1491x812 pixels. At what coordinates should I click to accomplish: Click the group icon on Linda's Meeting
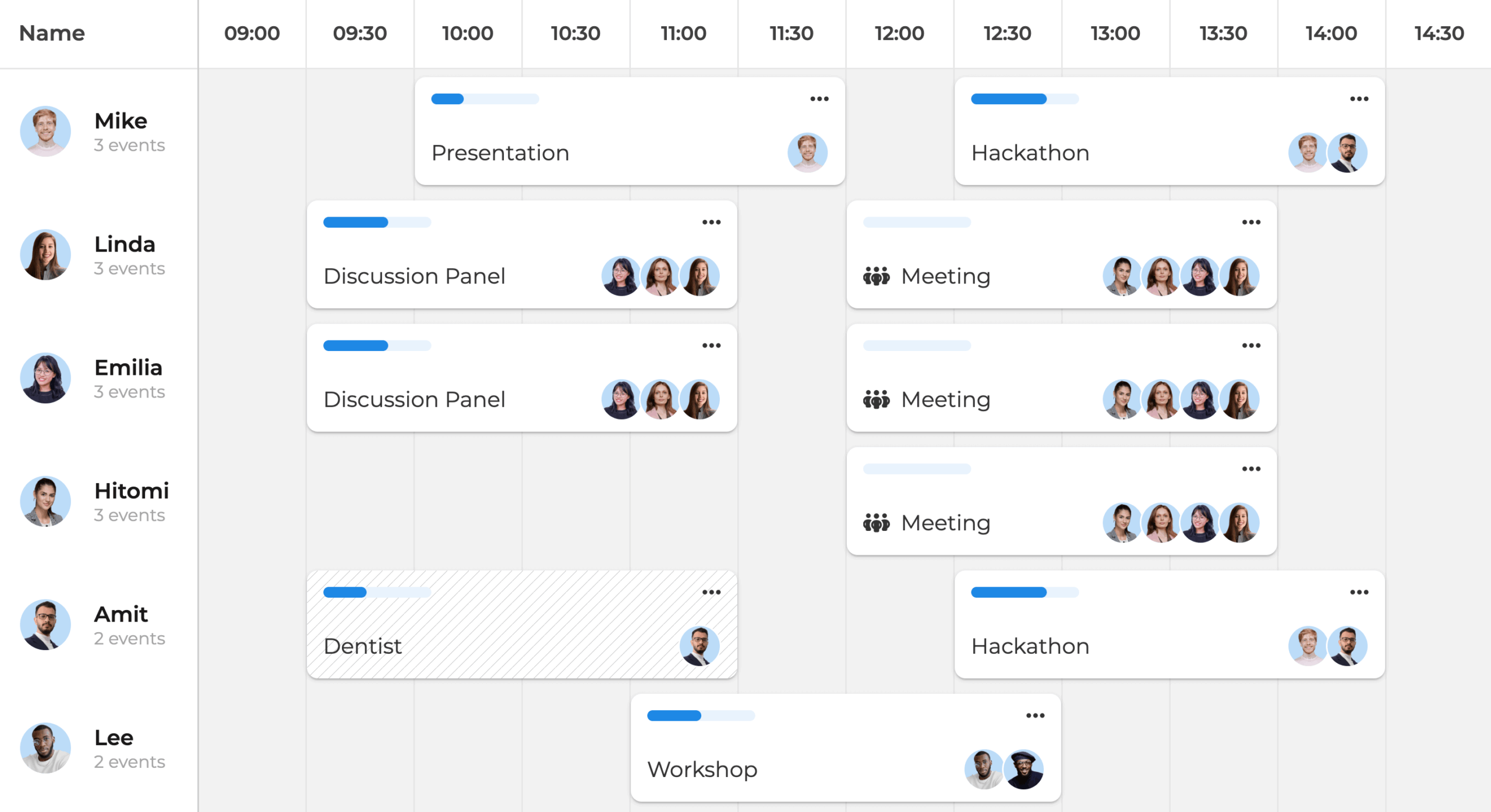coord(876,276)
